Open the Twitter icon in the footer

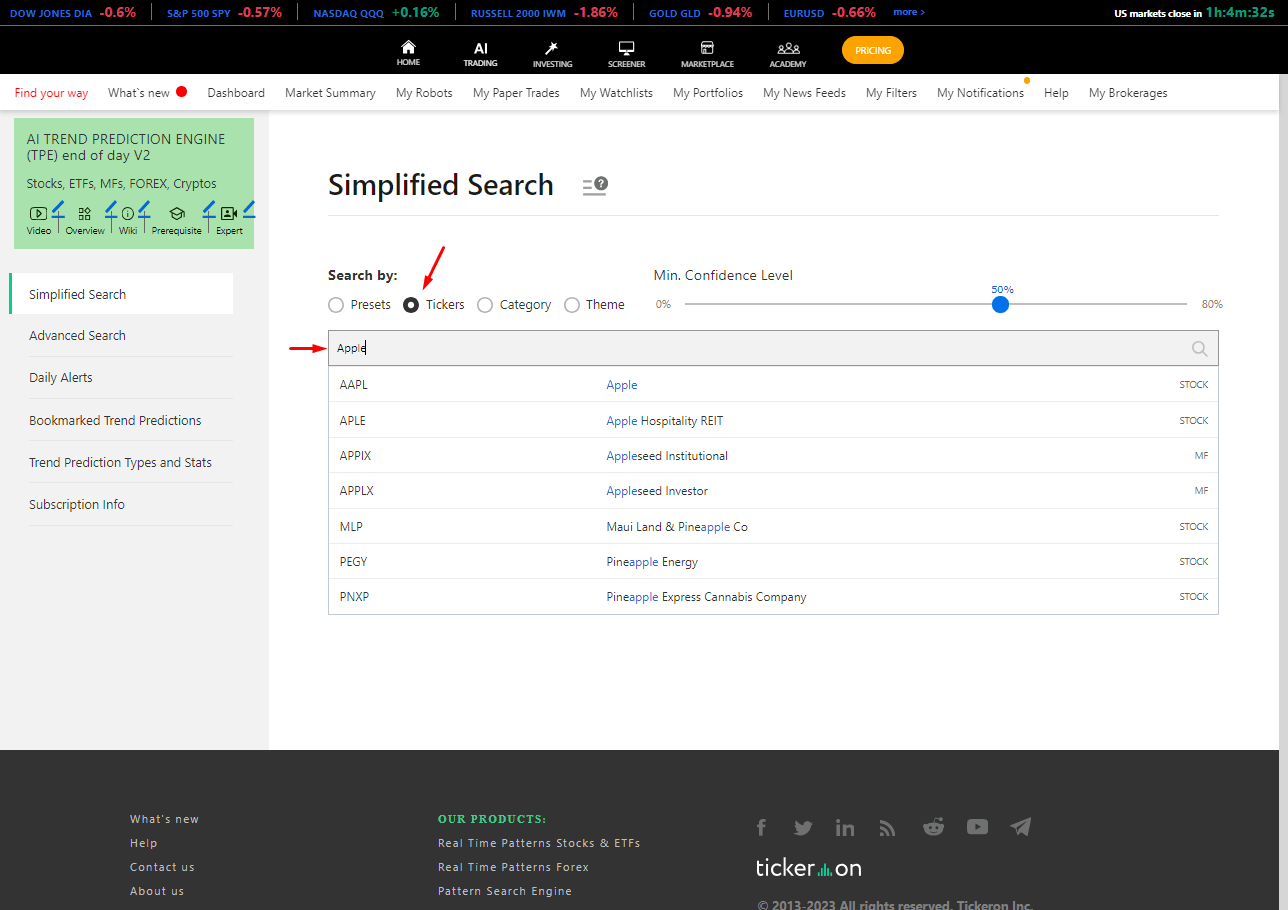point(803,827)
